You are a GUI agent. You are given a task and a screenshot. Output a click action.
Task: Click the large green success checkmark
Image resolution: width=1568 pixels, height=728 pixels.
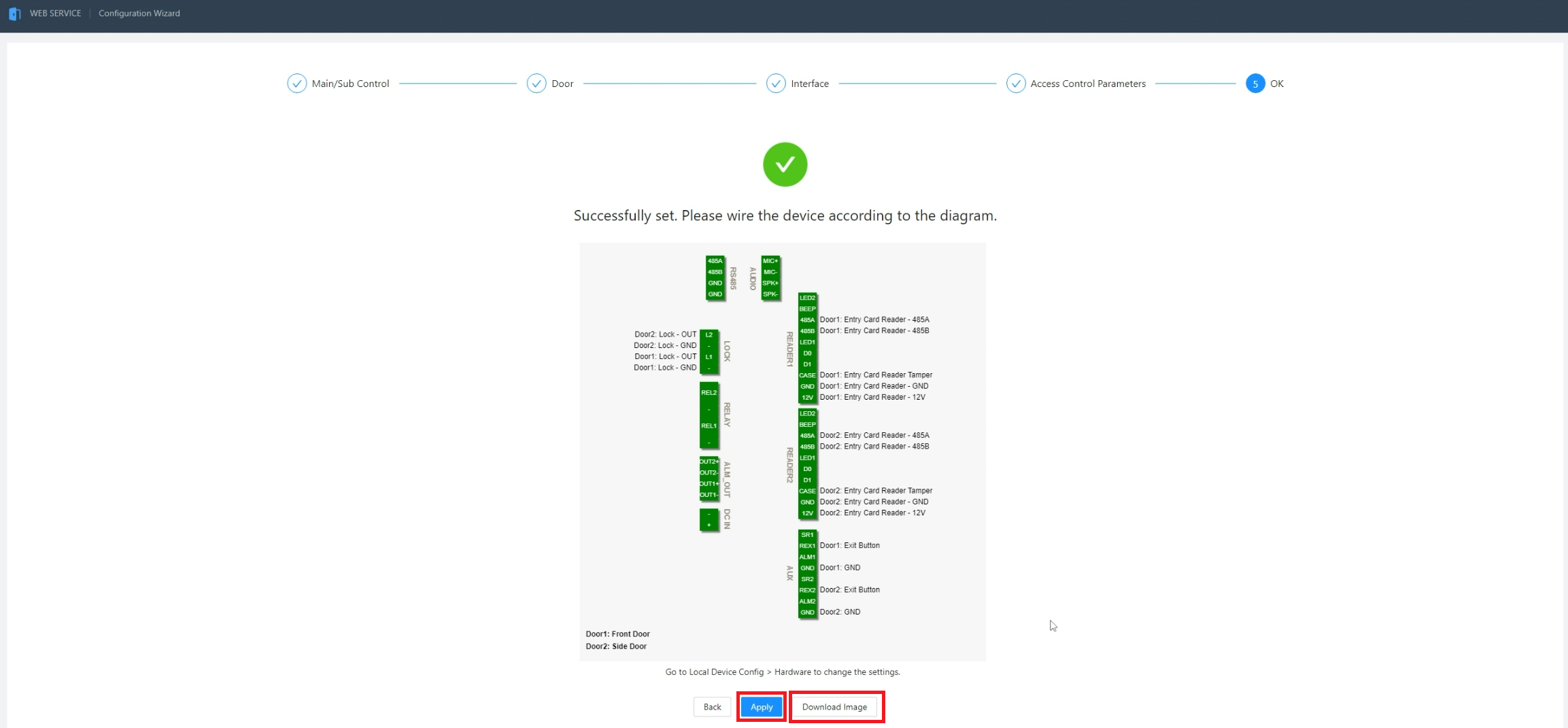point(785,164)
